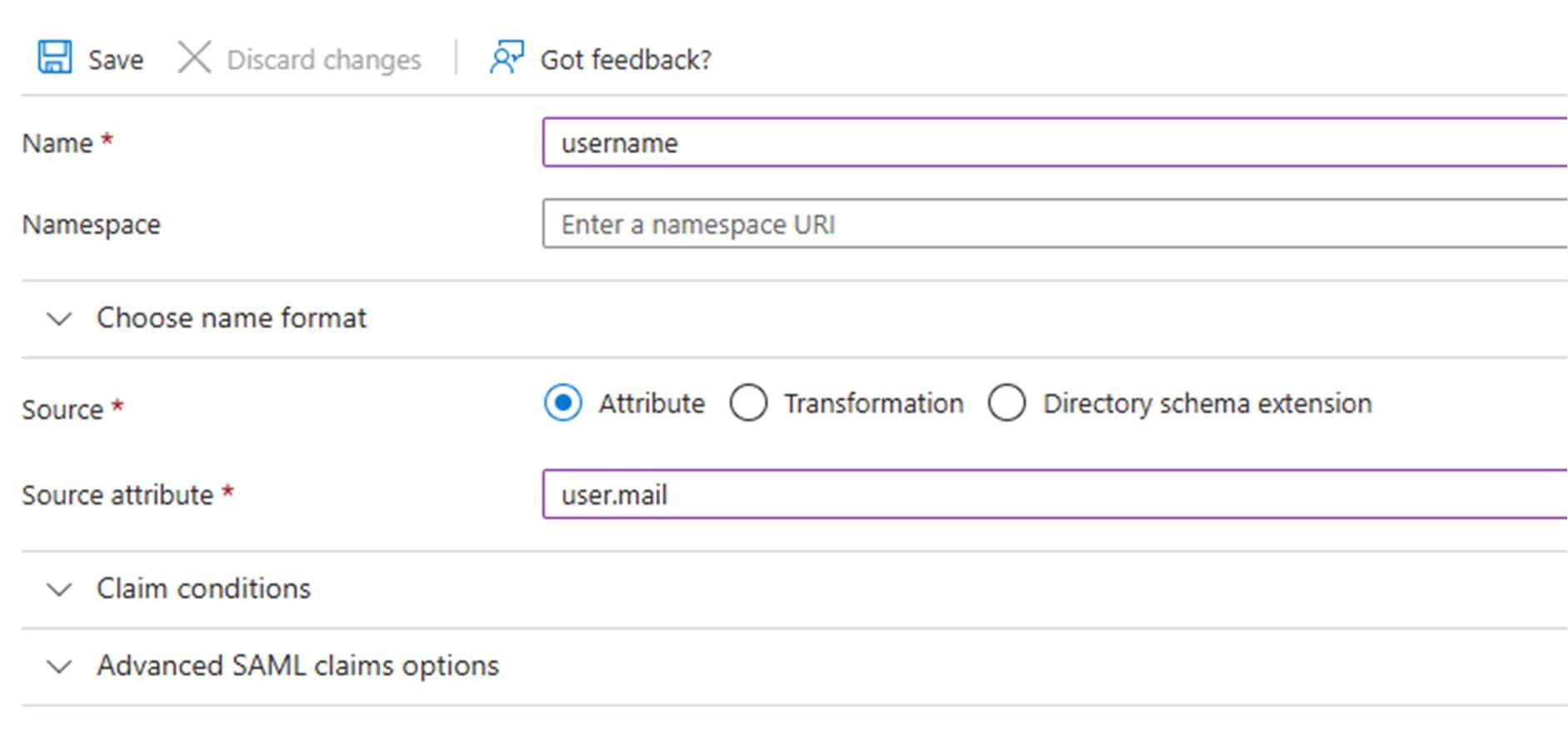Expand the Claim conditions chevron
The height and width of the screenshot is (732, 1568).
(x=59, y=590)
